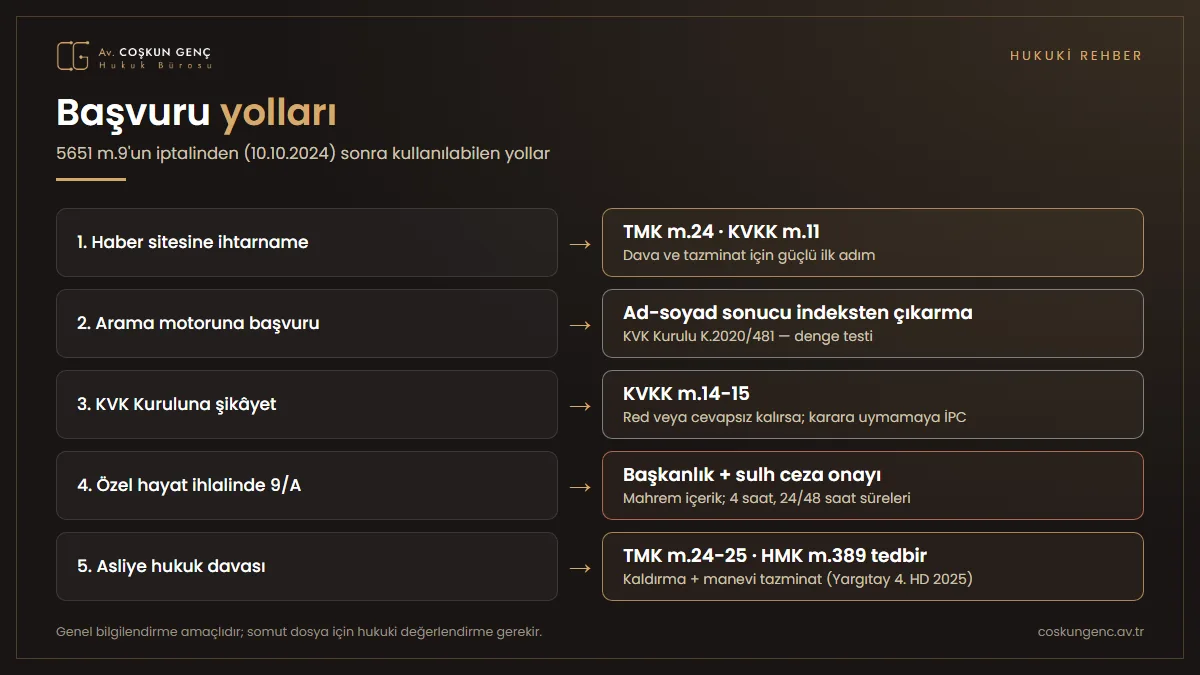
Task: Click 'Ad-soyad sonucu indeksten çıkarma' title
Action: tap(798, 313)
